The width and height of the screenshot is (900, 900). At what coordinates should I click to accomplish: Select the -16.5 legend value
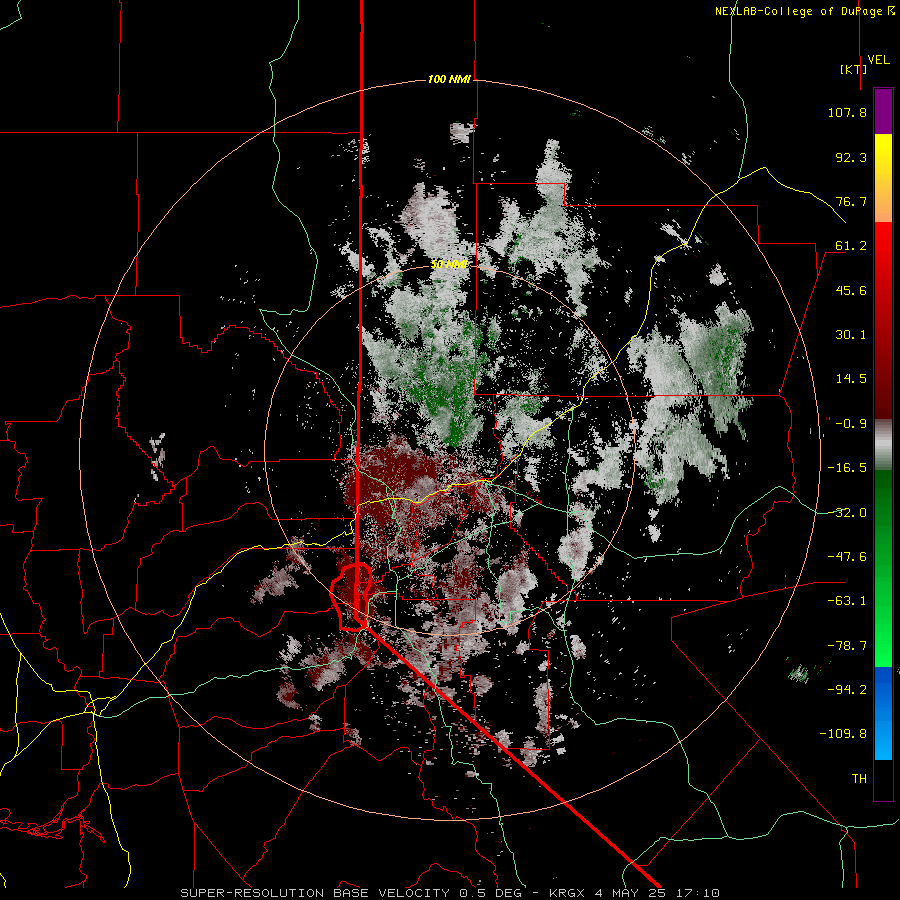847,468
